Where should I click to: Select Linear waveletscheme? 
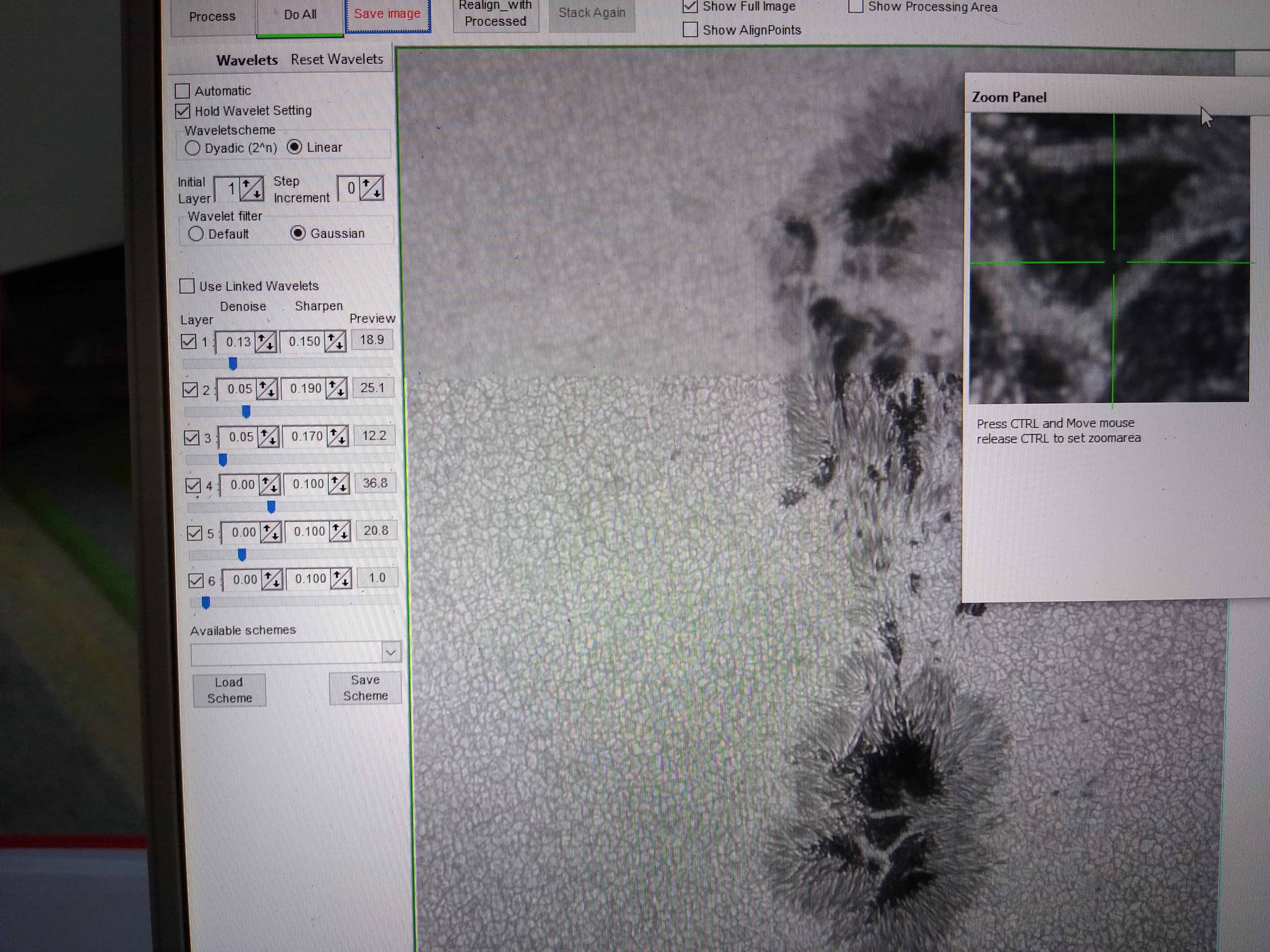point(295,147)
